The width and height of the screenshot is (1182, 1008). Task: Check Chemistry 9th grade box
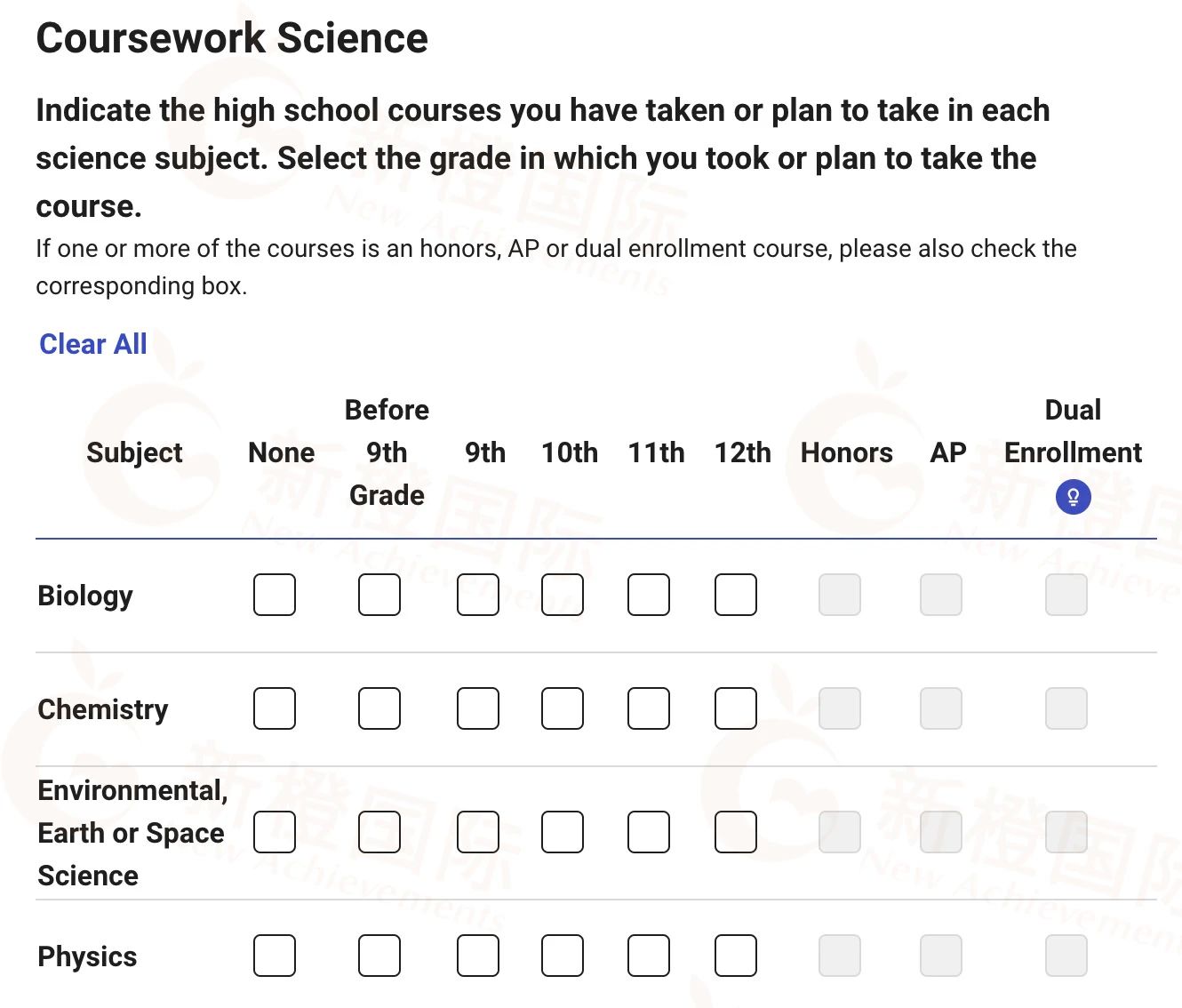pos(478,708)
